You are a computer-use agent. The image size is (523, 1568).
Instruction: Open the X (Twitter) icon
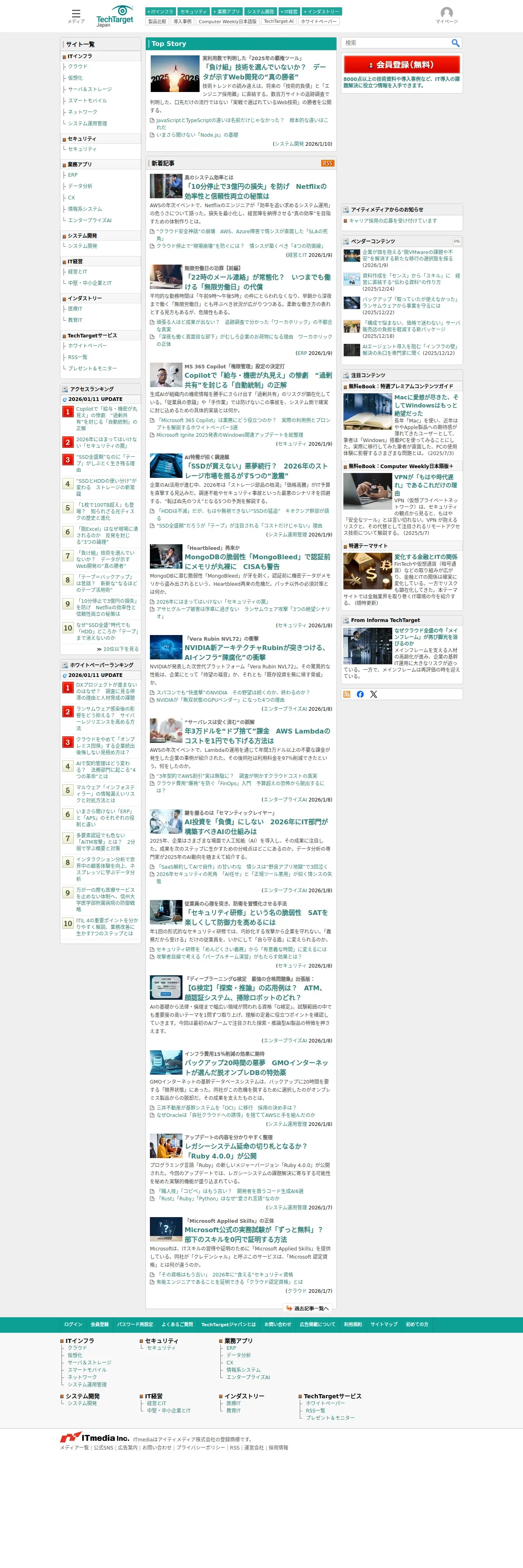click(373, 694)
